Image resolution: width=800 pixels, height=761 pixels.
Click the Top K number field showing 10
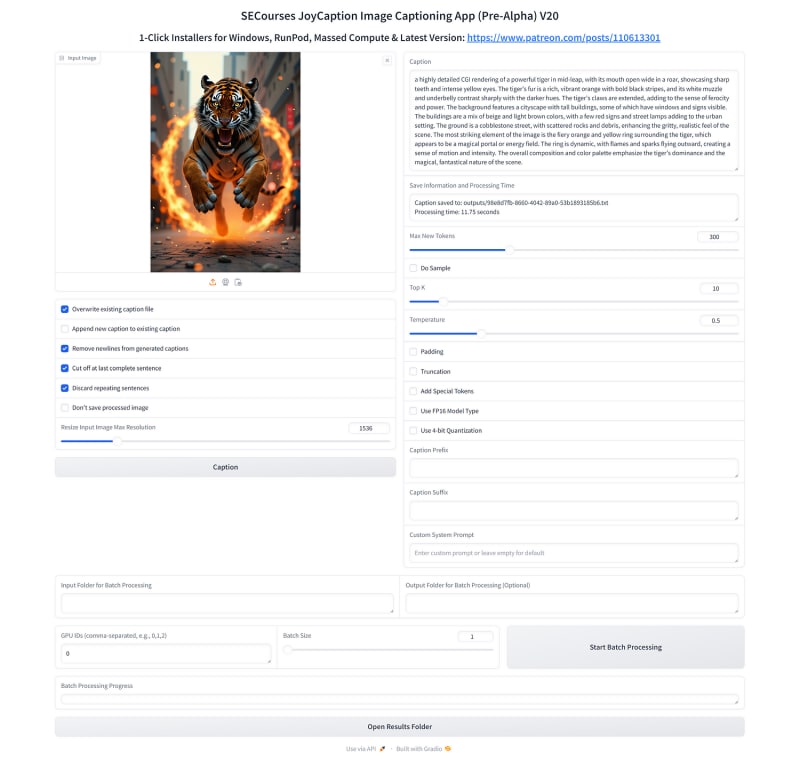718,289
